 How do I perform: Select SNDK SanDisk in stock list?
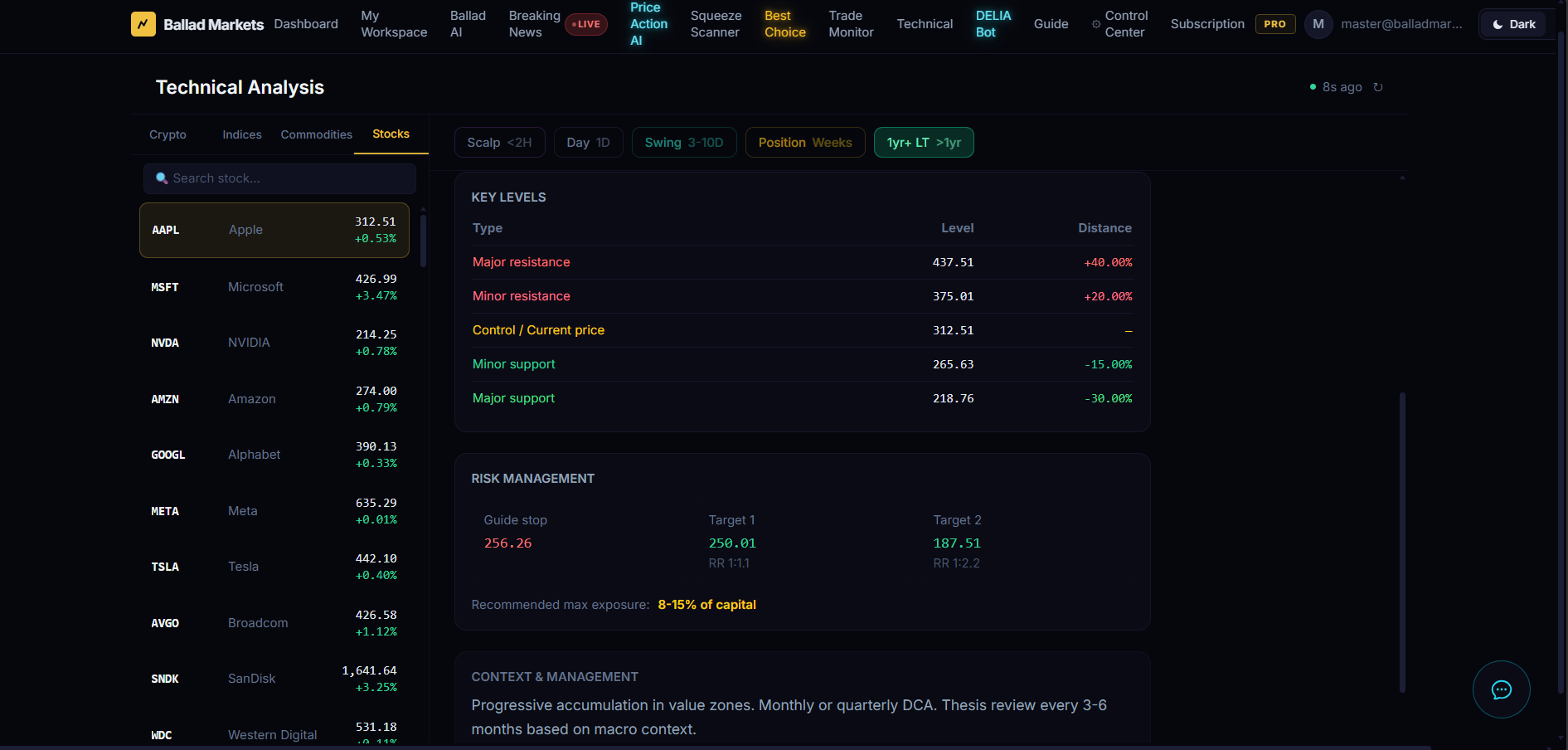tap(274, 679)
